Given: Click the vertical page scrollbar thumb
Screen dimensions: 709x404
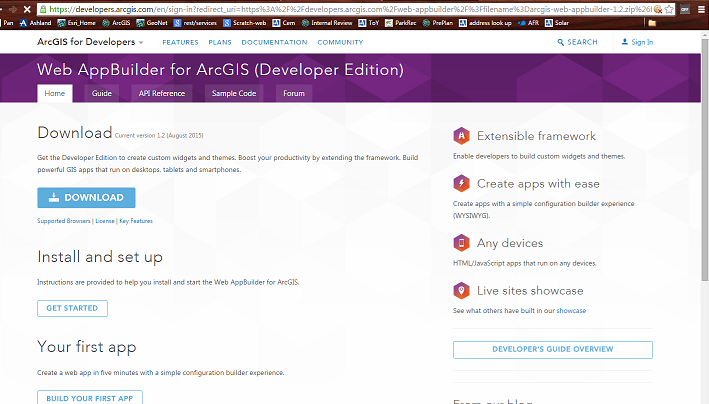Looking at the screenshot, I should [x=704, y=158].
